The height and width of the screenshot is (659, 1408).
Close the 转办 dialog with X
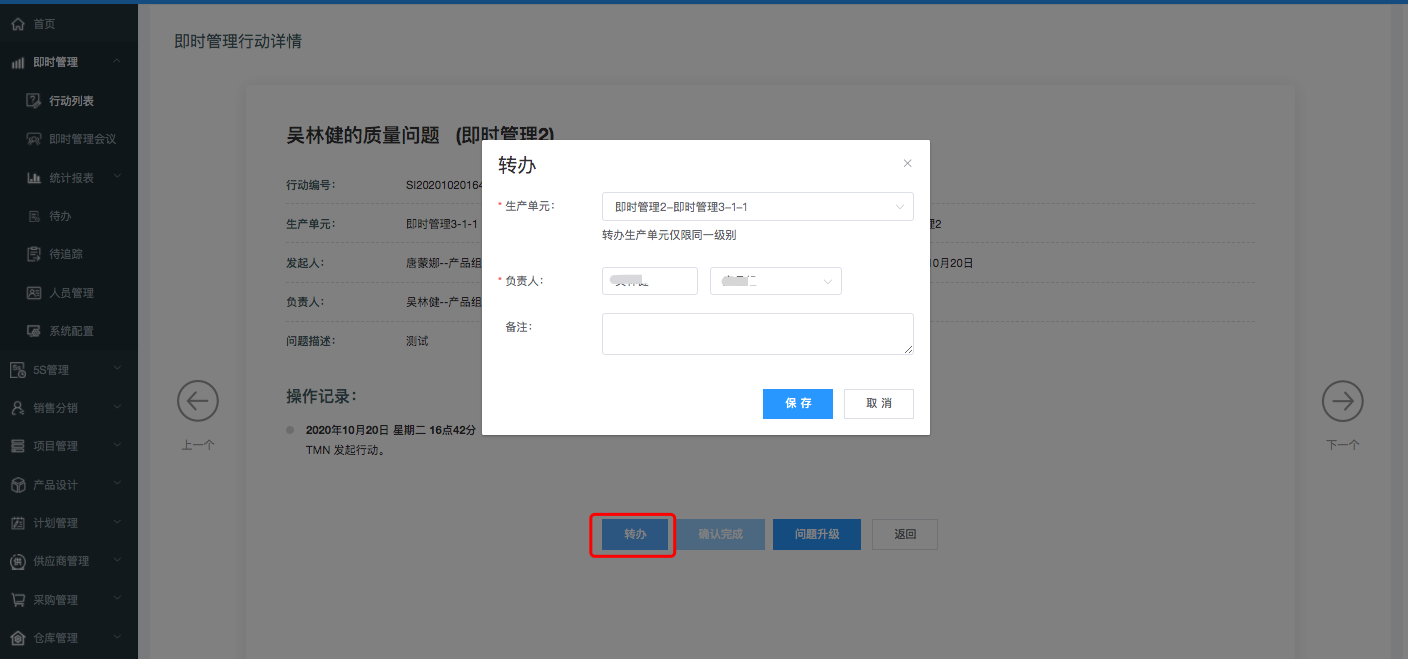(907, 164)
